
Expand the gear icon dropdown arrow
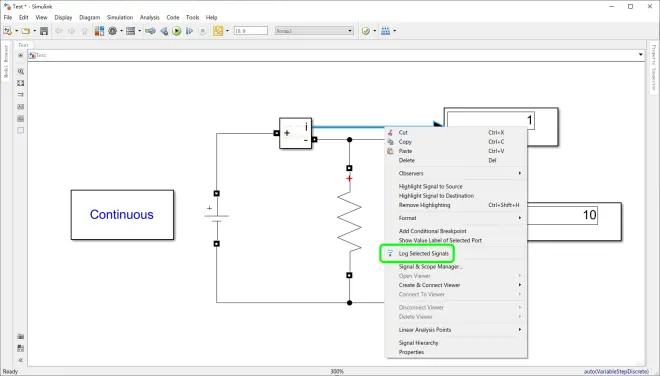click(121, 31)
